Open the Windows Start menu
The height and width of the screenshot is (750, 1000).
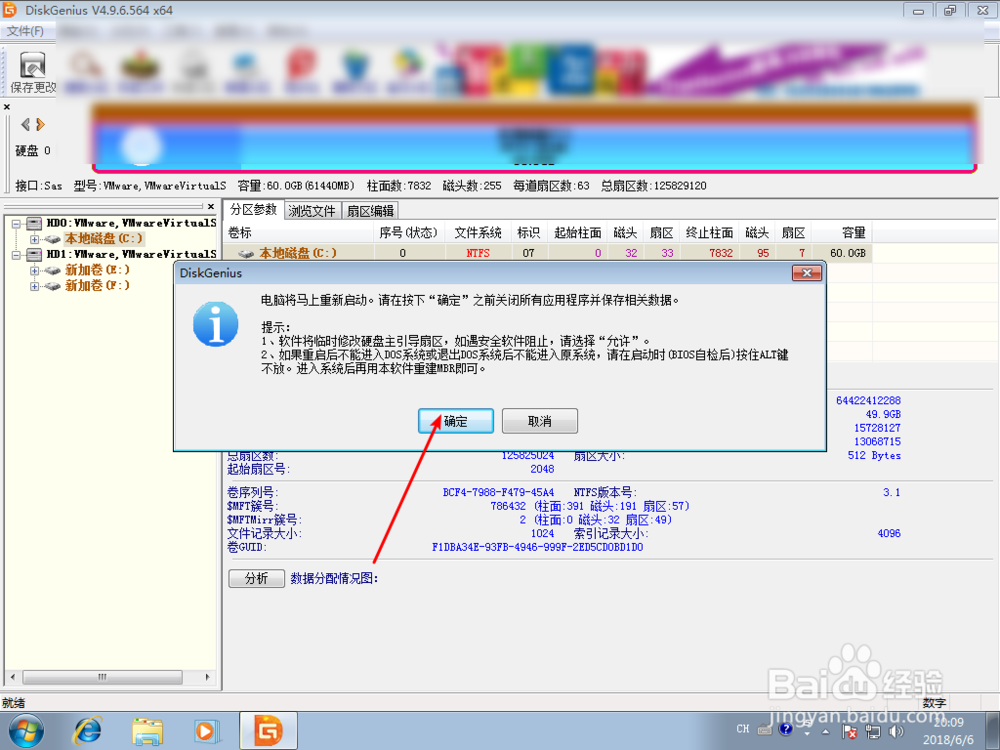[26, 731]
